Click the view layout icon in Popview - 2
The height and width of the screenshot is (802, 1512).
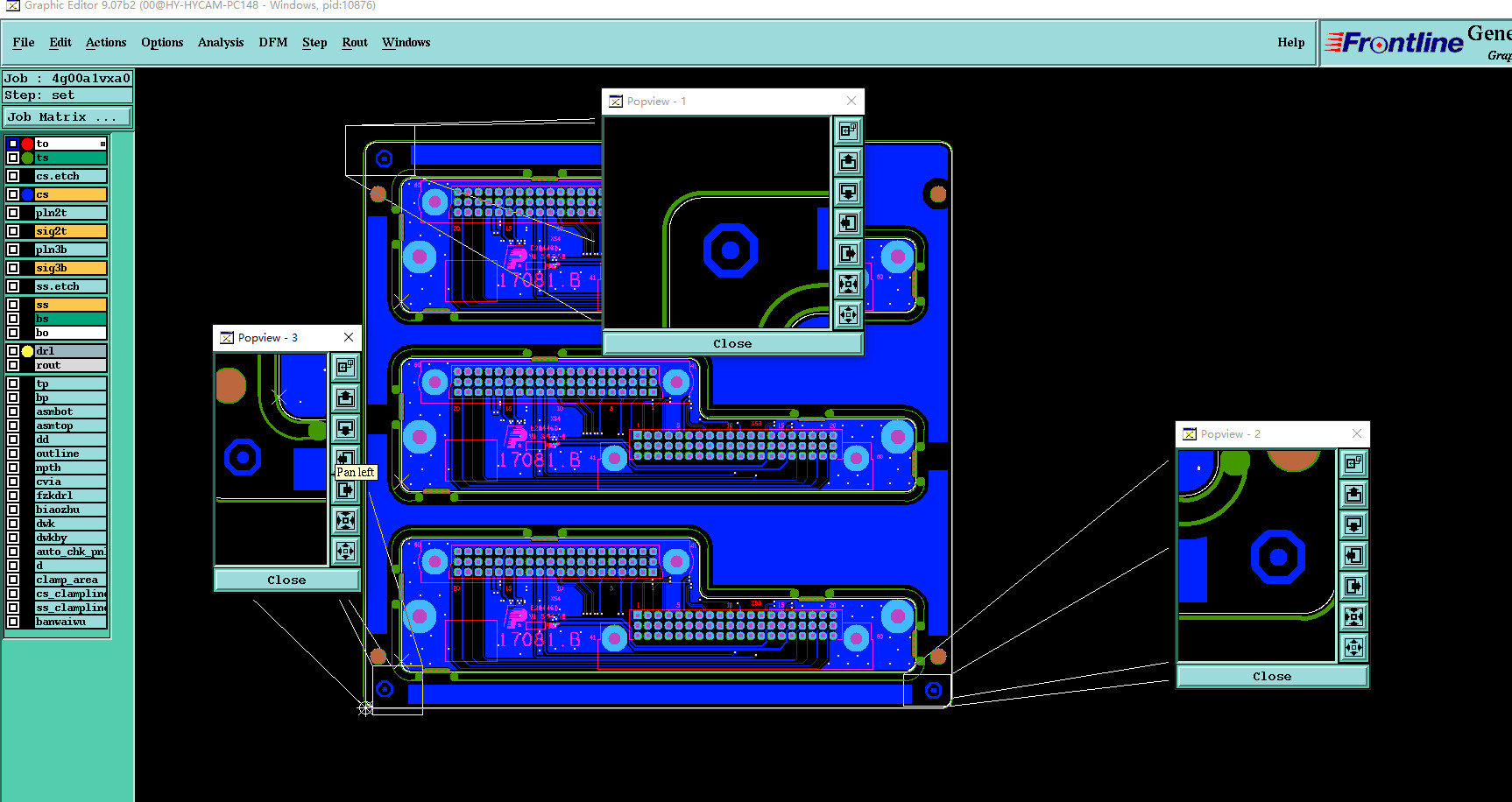[1353, 463]
